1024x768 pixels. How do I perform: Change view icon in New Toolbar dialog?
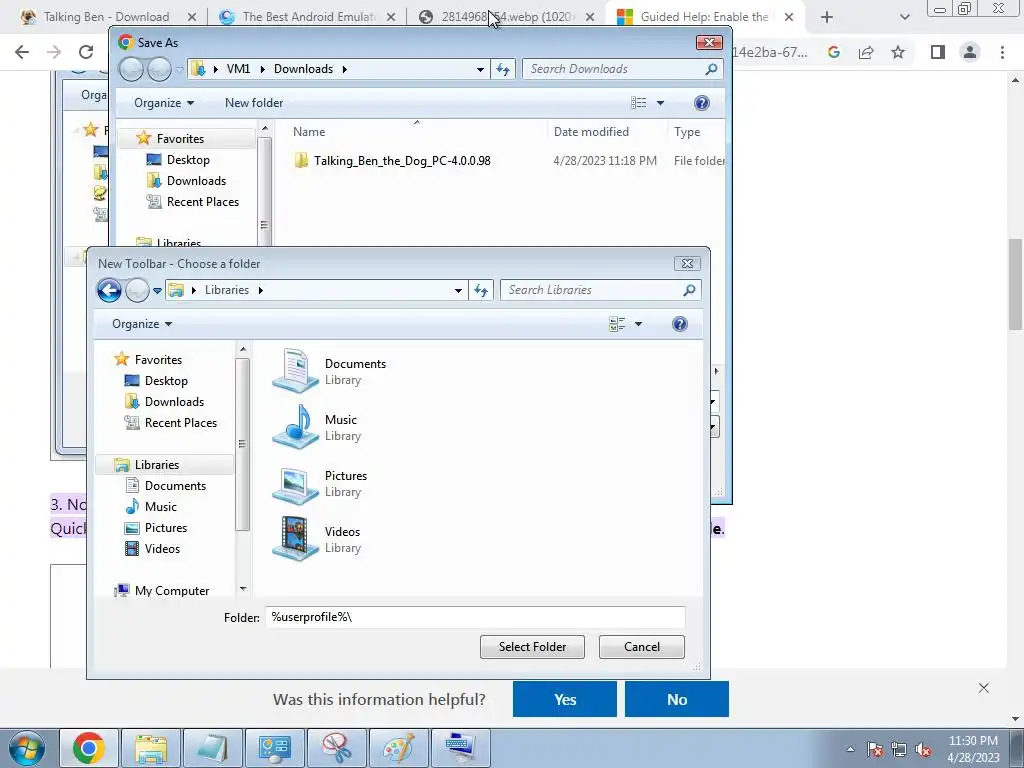[617, 324]
